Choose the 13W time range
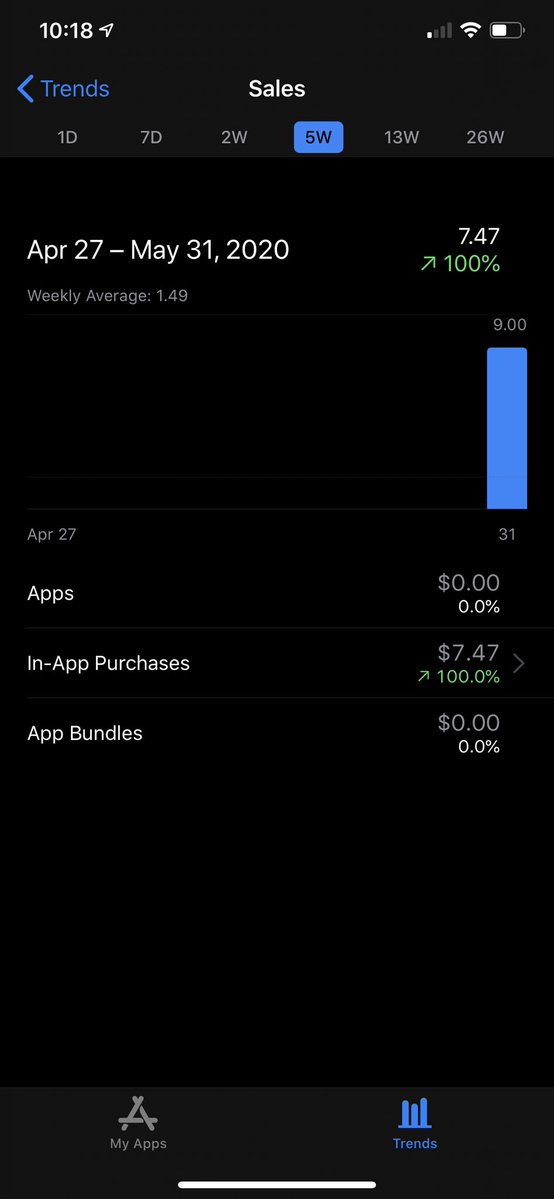This screenshot has height=1199, width=554. pyautogui.click(x=402, y=138)
